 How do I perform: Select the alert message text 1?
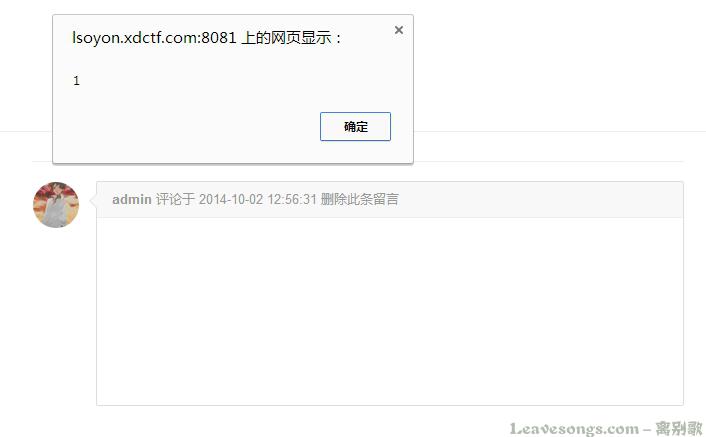click(77, 81)
